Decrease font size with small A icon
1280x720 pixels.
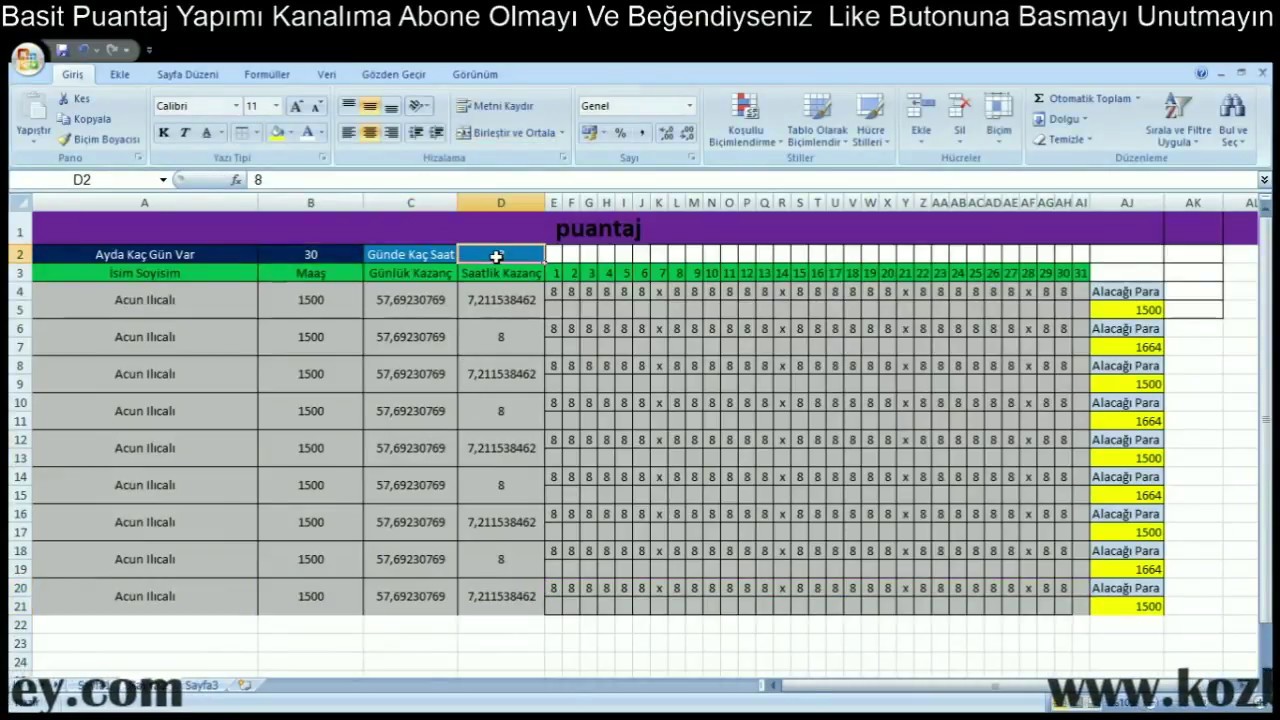316,106
